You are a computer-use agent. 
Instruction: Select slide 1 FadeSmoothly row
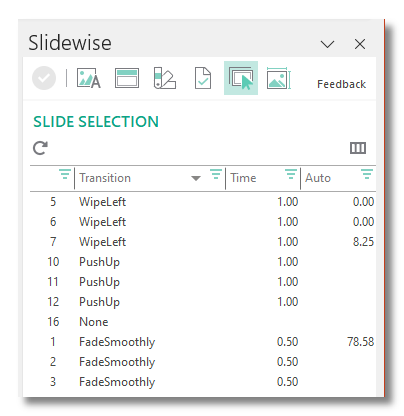(203, 342)
